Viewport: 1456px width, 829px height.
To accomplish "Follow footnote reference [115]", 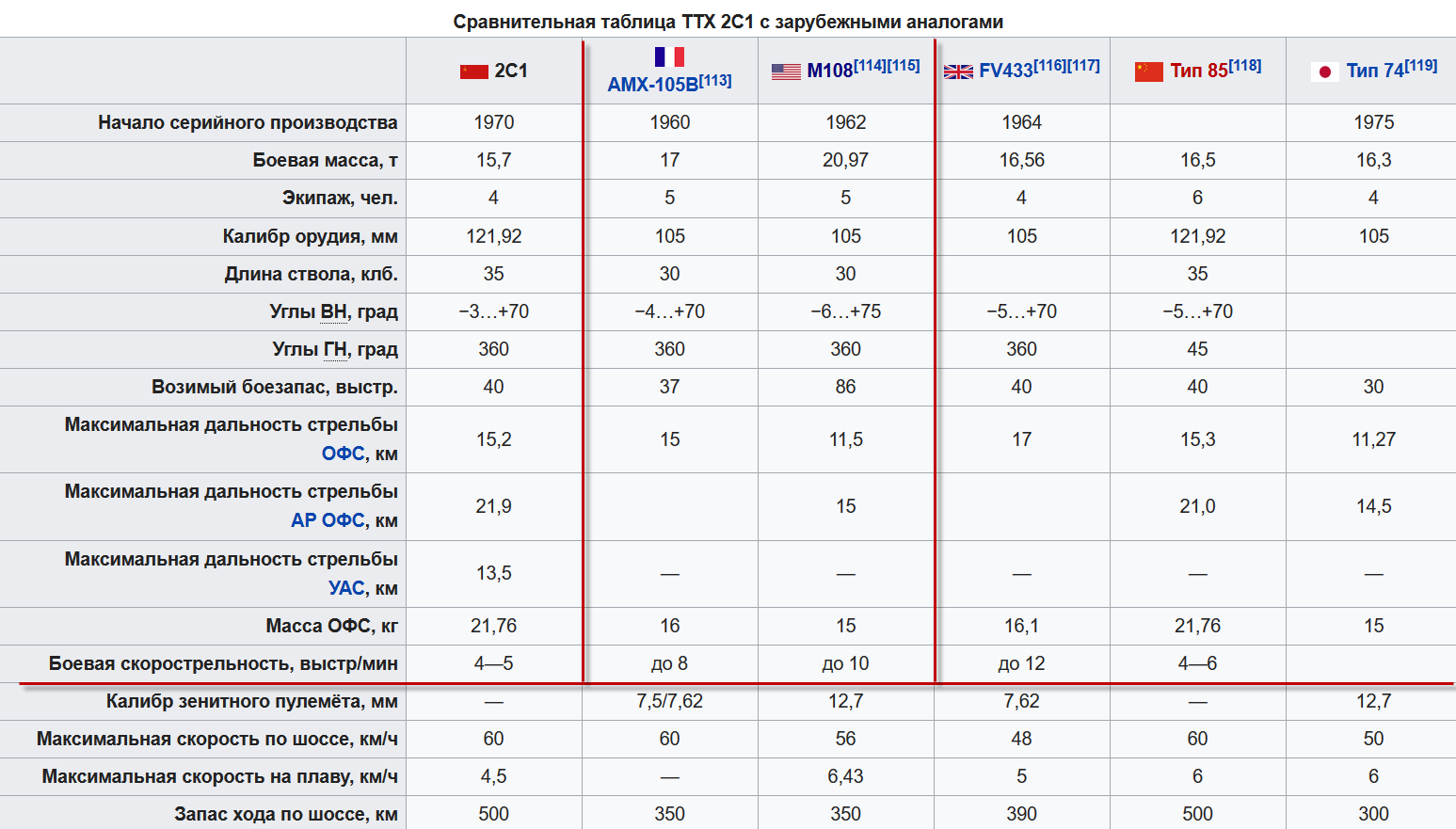I will coord(904,66).
